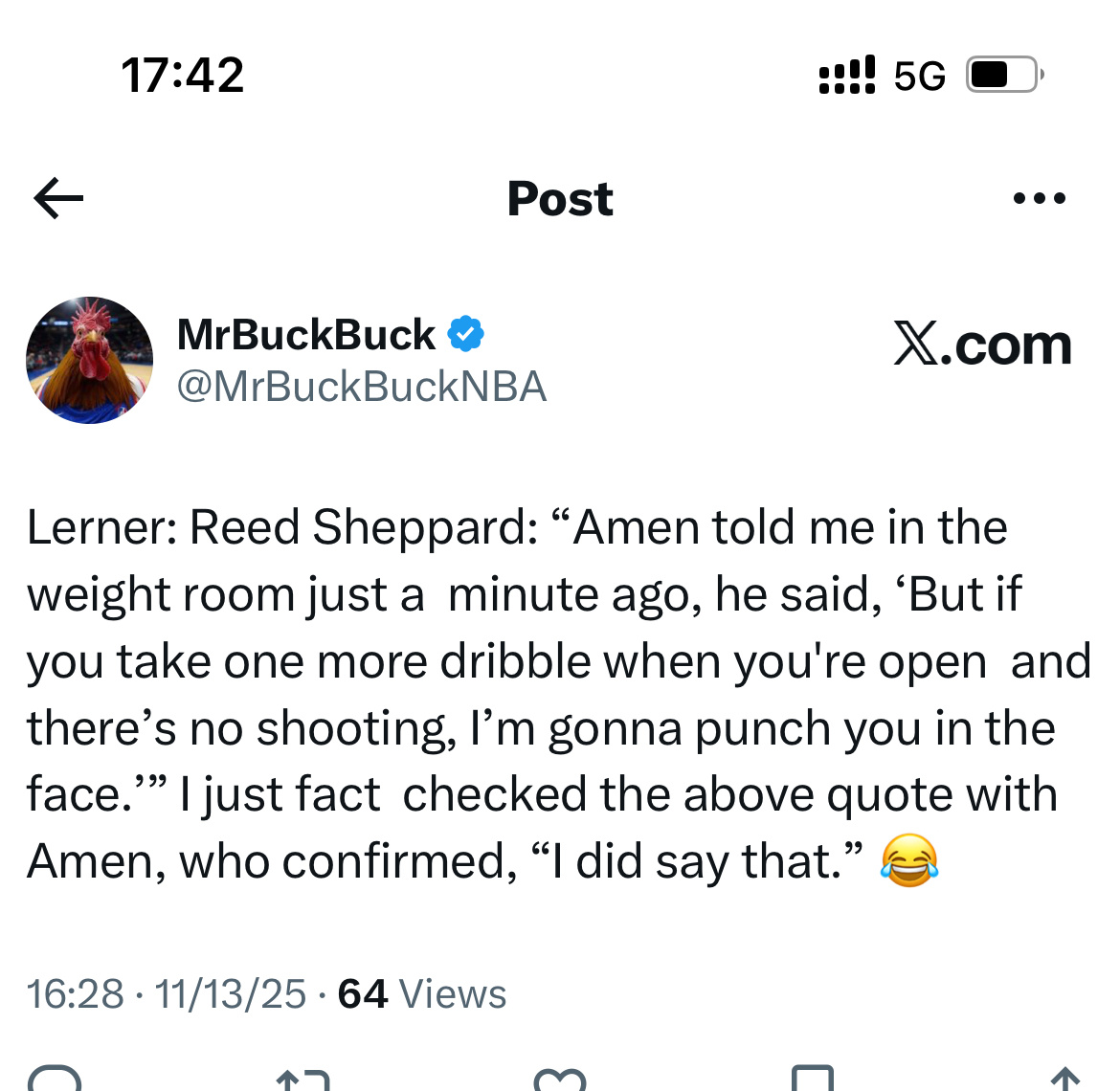Tap the laughing crying emoji
The width and height of the screenshot is (1120, 1091).
[x=908, y=860]
